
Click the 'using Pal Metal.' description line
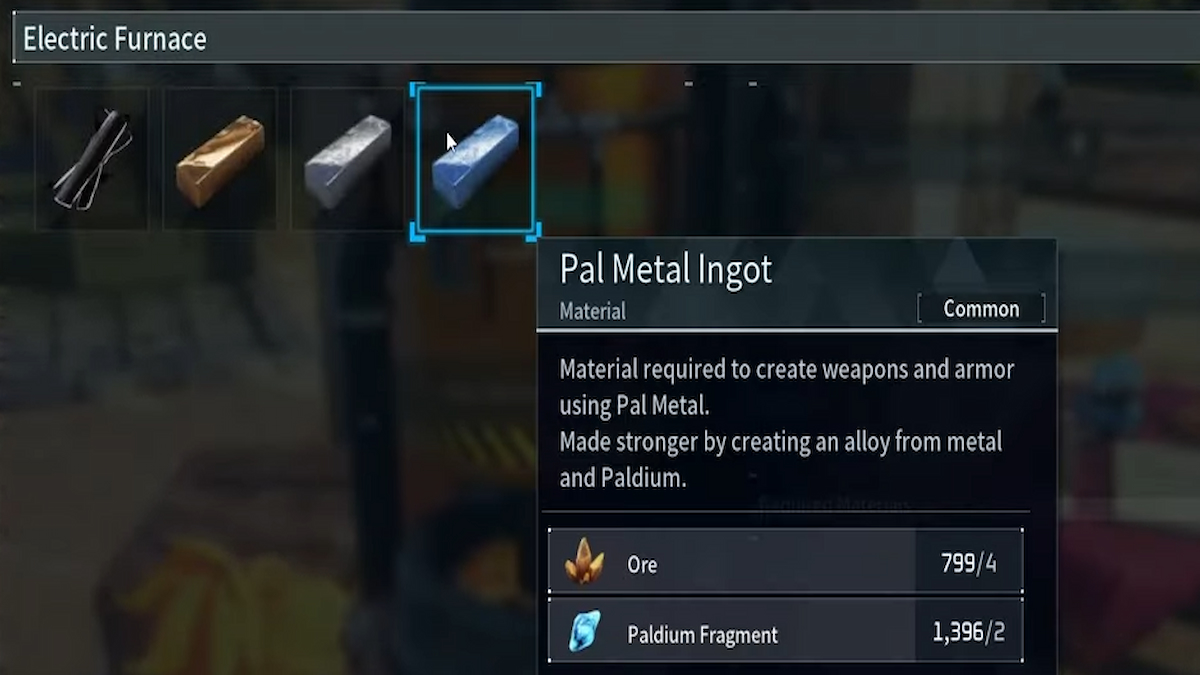coord(635,405)
